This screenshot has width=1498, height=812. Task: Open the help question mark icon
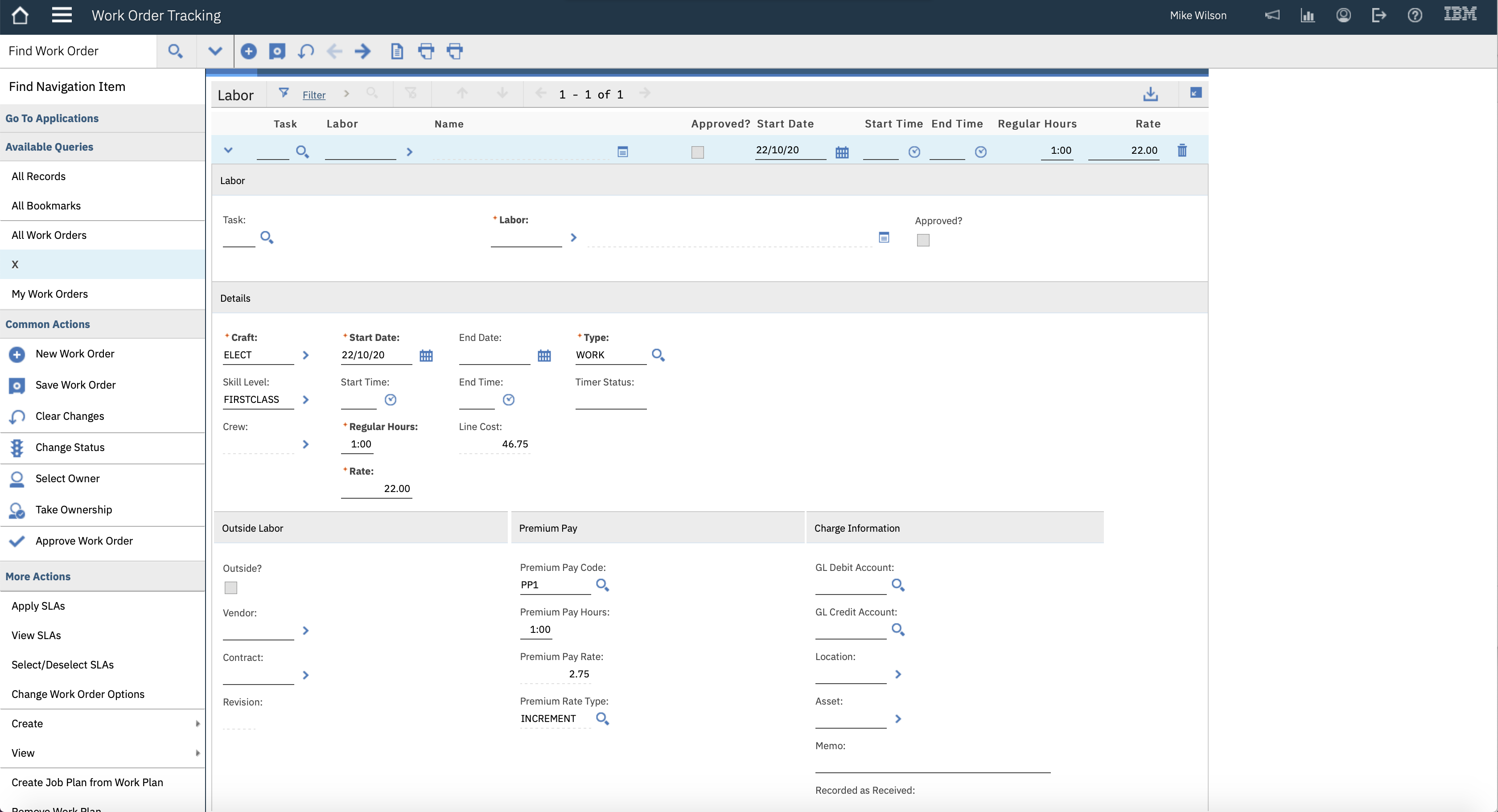tap(1414, 15)
